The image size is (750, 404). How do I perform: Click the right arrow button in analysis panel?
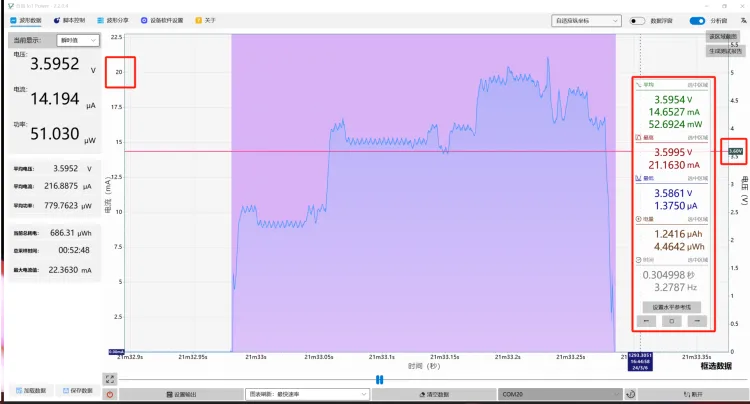(x=697, y=321)
